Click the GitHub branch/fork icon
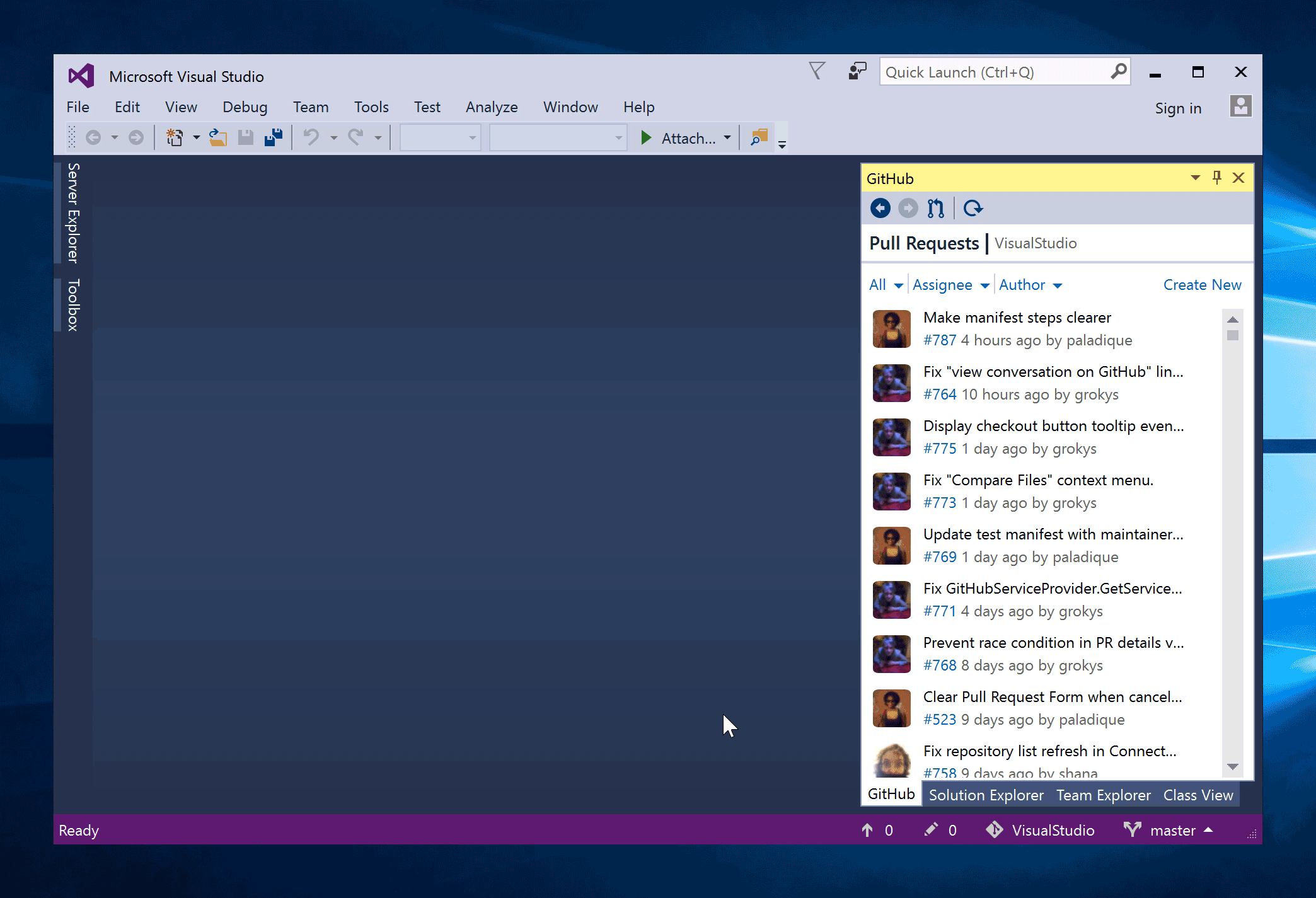Viewport: 1316px width, 898px height. coord(938,208)
